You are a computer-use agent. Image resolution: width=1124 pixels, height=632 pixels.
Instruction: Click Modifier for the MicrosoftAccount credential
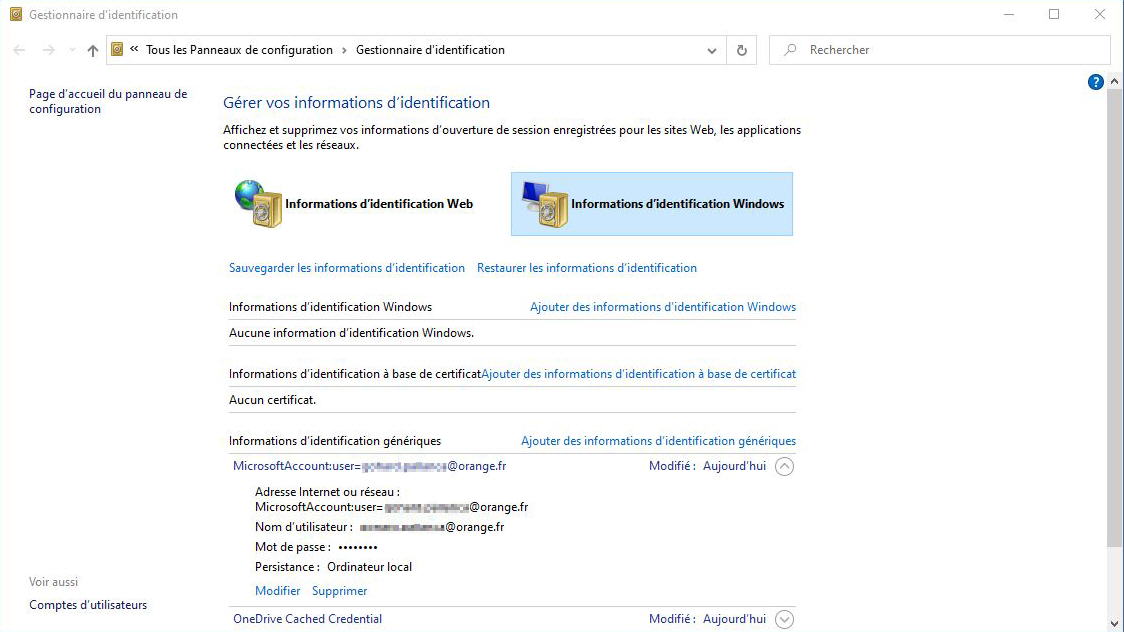point(277,591)
